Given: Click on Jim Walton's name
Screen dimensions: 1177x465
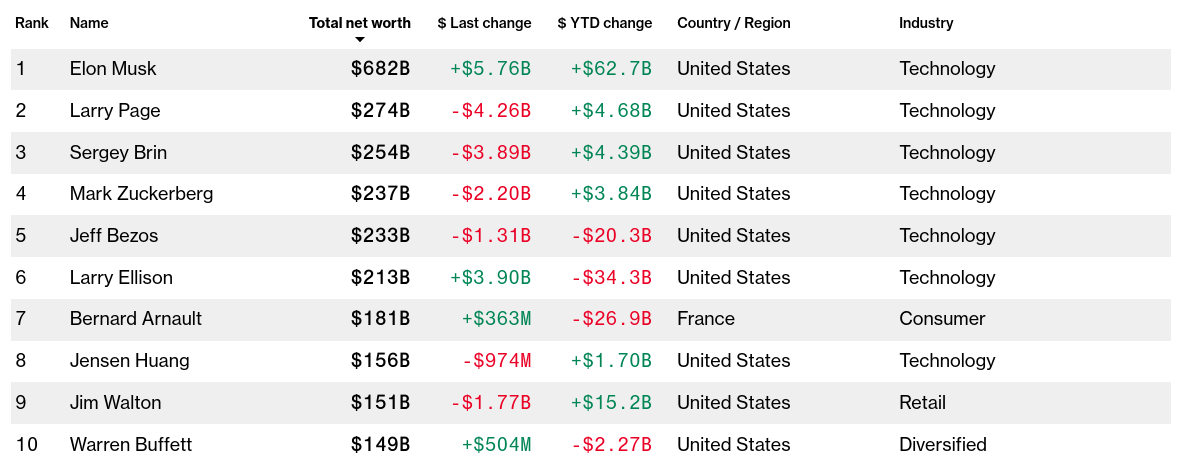Looking at the screenshot, I should pyautogui.click(x=115, y=403).
